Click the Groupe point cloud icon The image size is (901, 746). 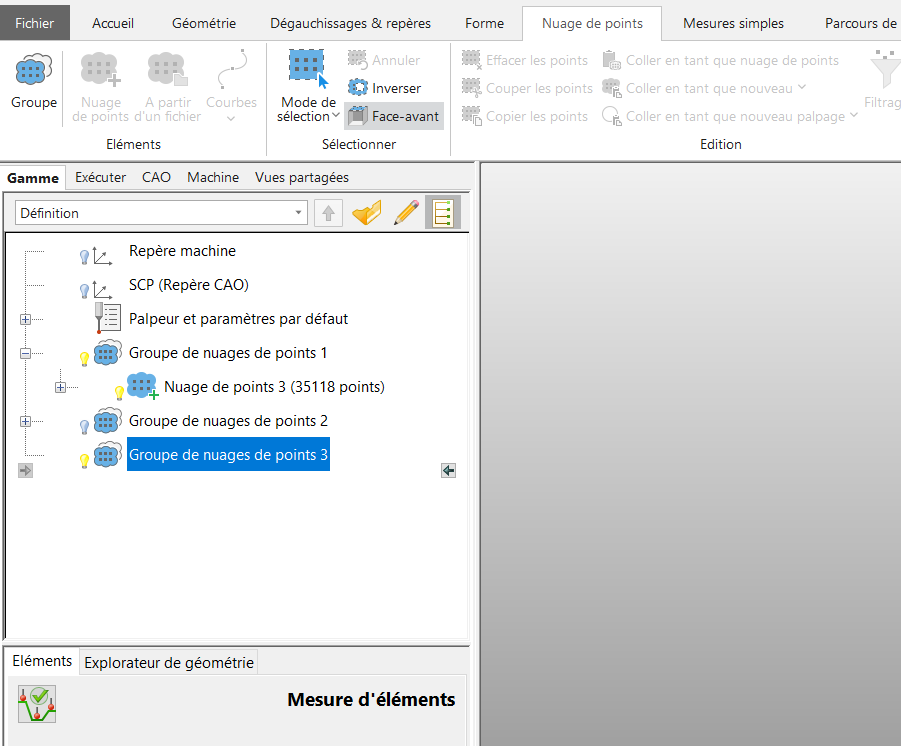[34, 70]
